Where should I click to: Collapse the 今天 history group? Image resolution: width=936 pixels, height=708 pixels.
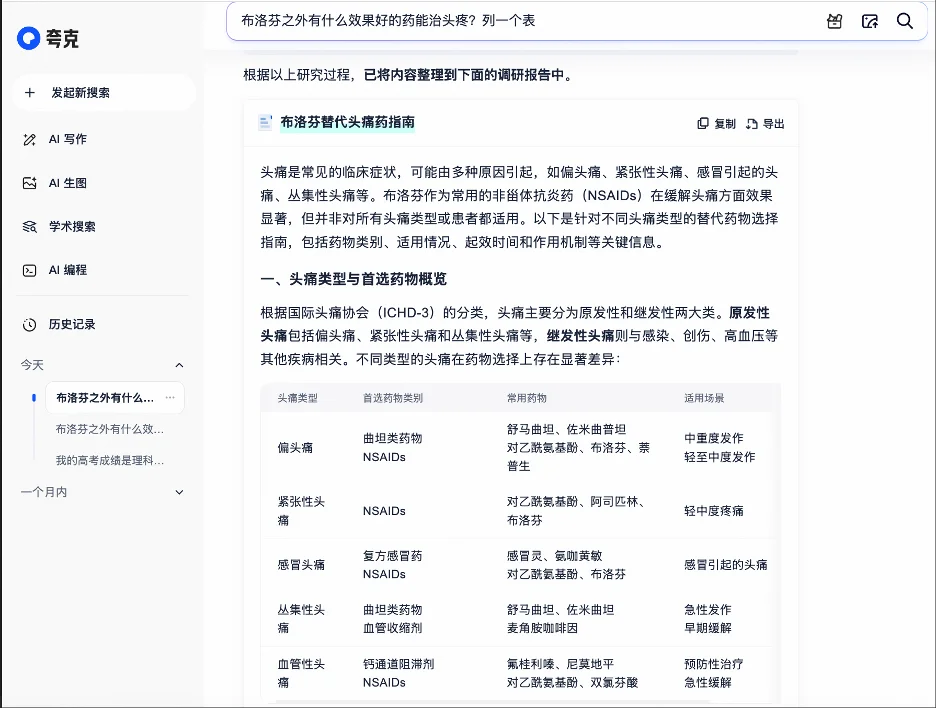pyautogui.click(x=179, y=365)
